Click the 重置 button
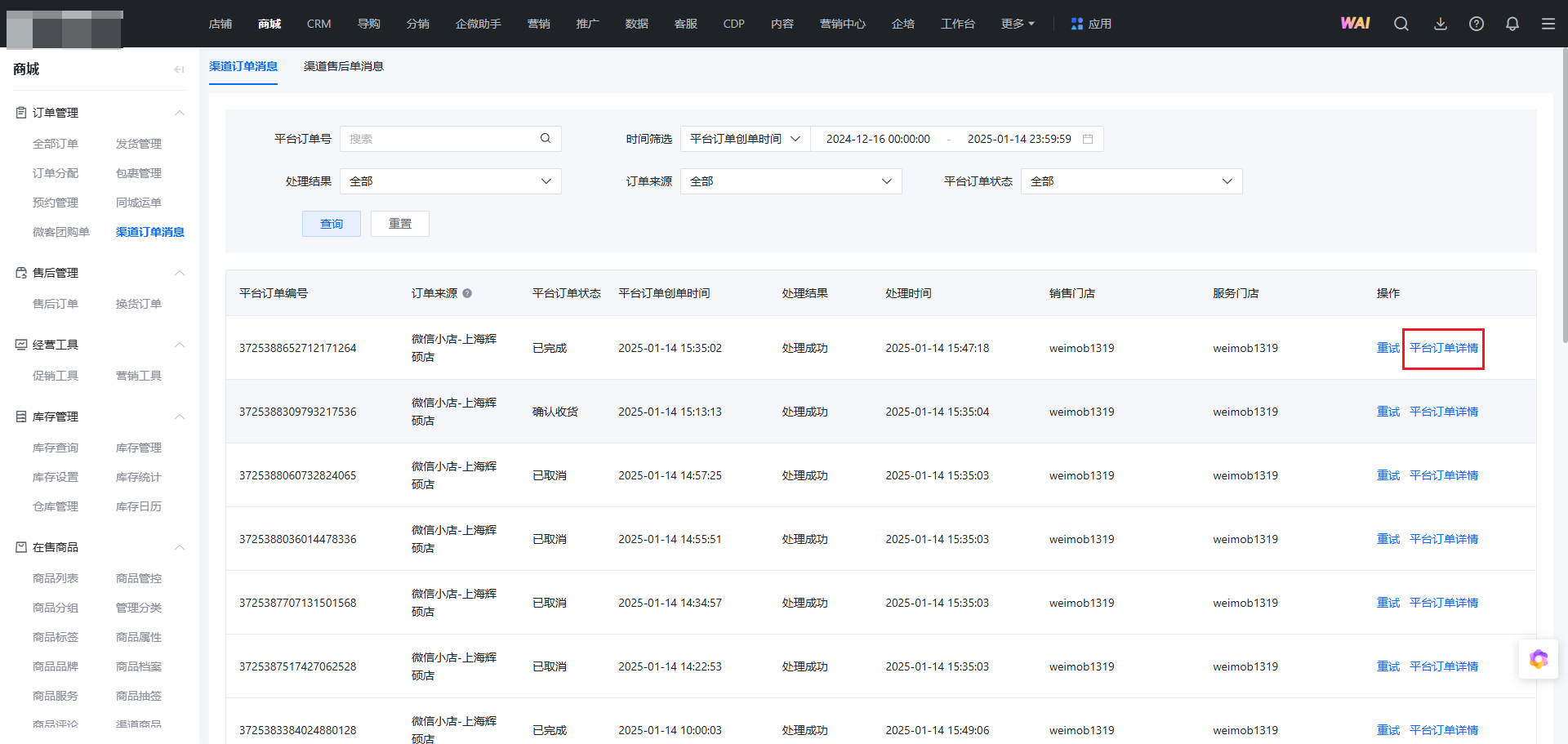This screenshot has height=744, width=1568. click(400, 224)
